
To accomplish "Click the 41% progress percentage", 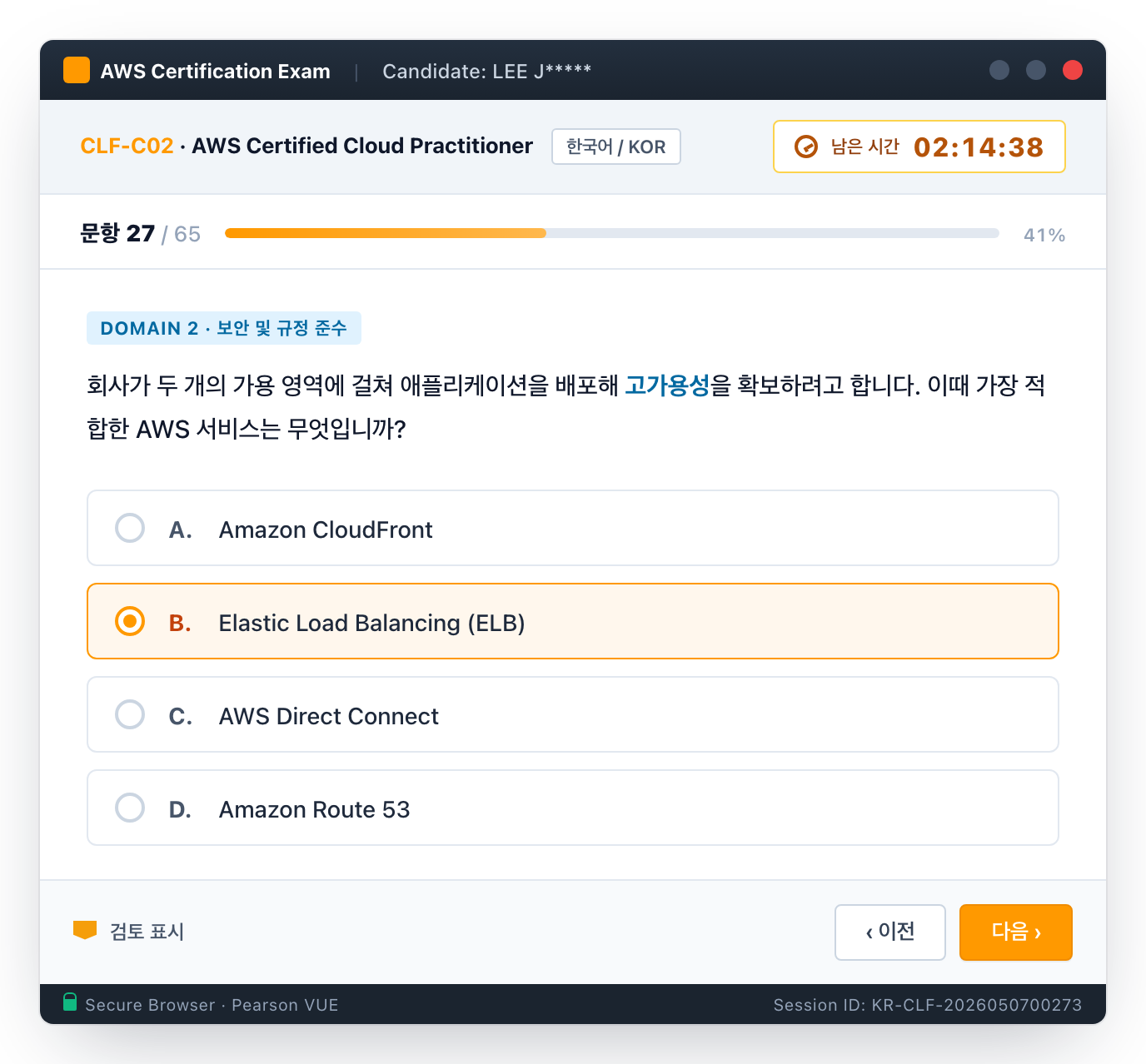I will [x=1044, y=236].
